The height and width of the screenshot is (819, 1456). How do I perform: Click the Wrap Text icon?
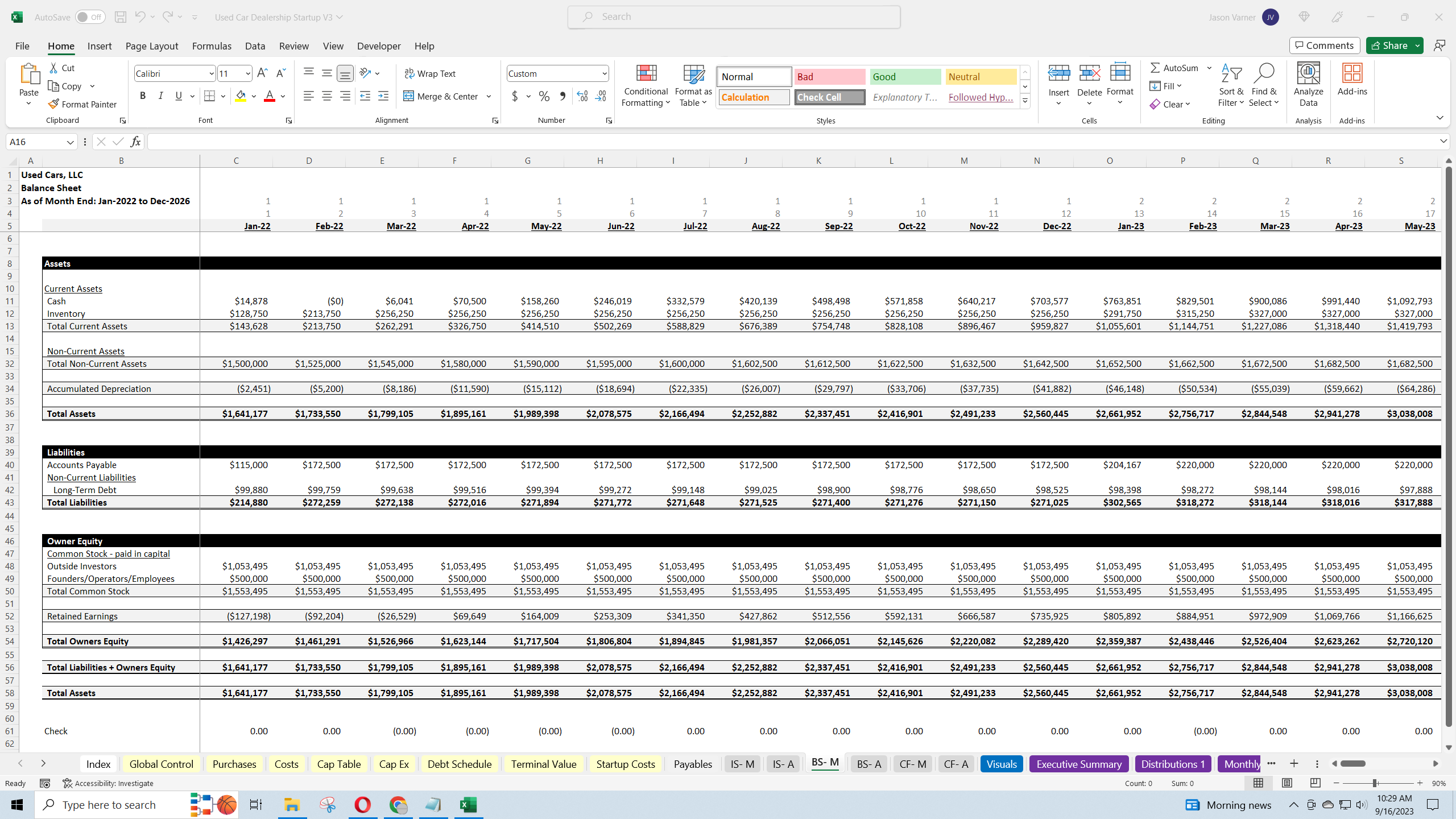pos(431,73)
